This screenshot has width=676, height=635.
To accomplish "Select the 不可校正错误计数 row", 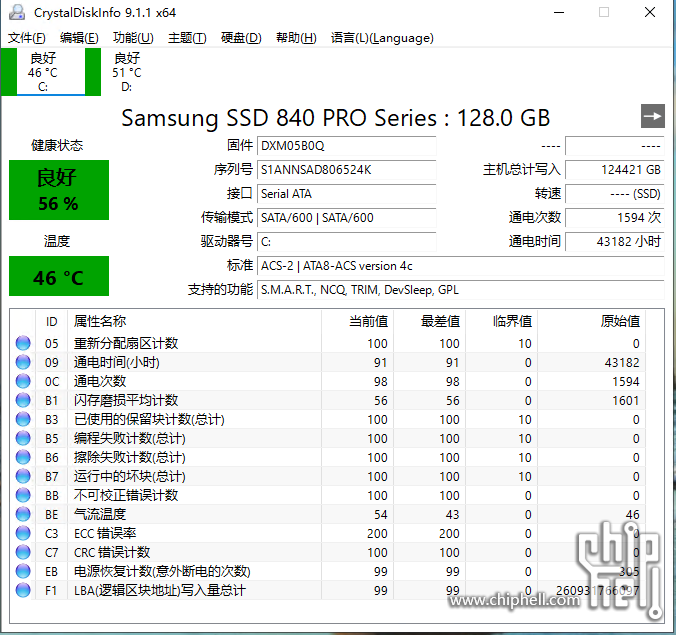I will [328, 495].
